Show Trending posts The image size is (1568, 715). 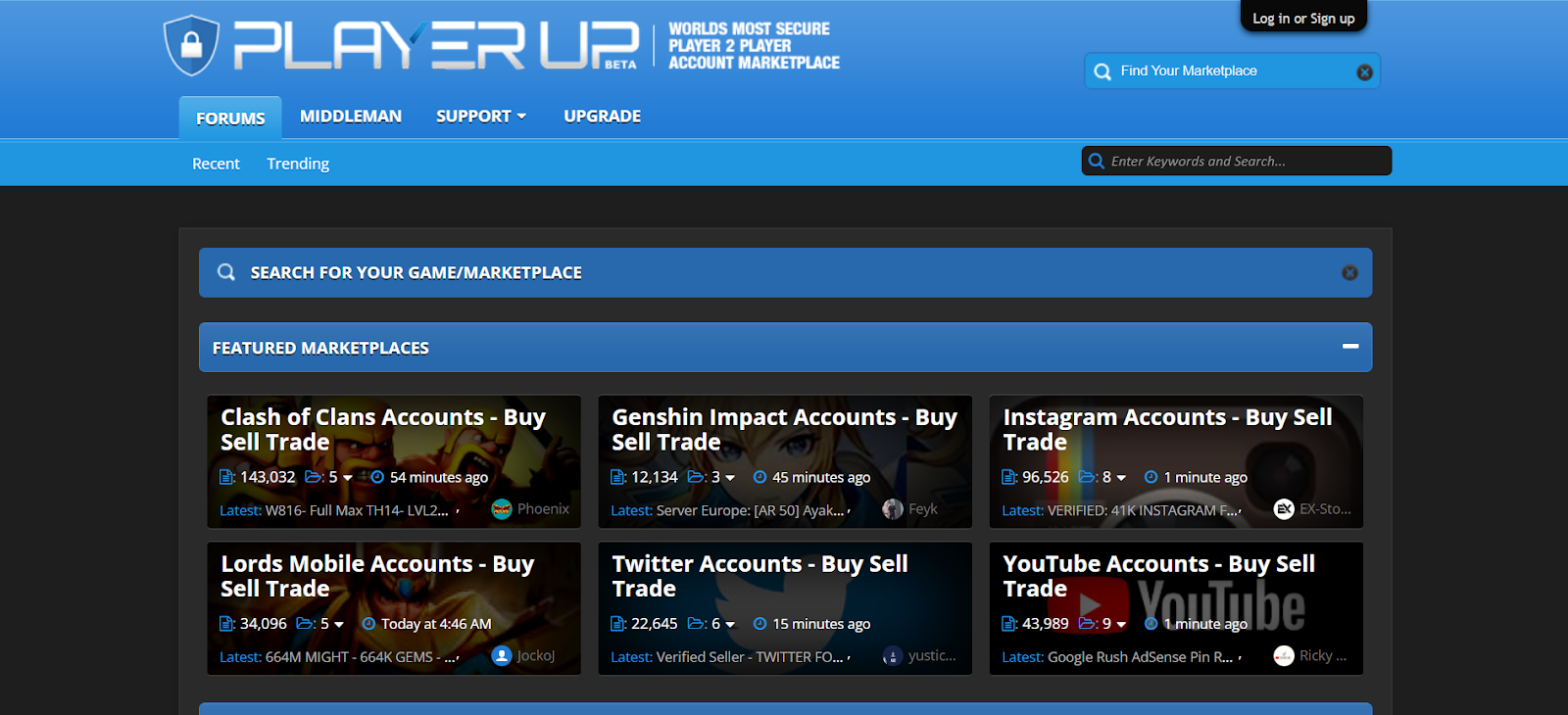coord(298,164)
